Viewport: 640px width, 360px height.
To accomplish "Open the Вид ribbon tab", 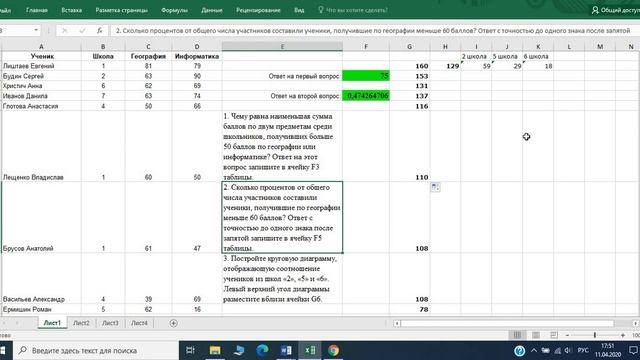I will pos(299,10).
